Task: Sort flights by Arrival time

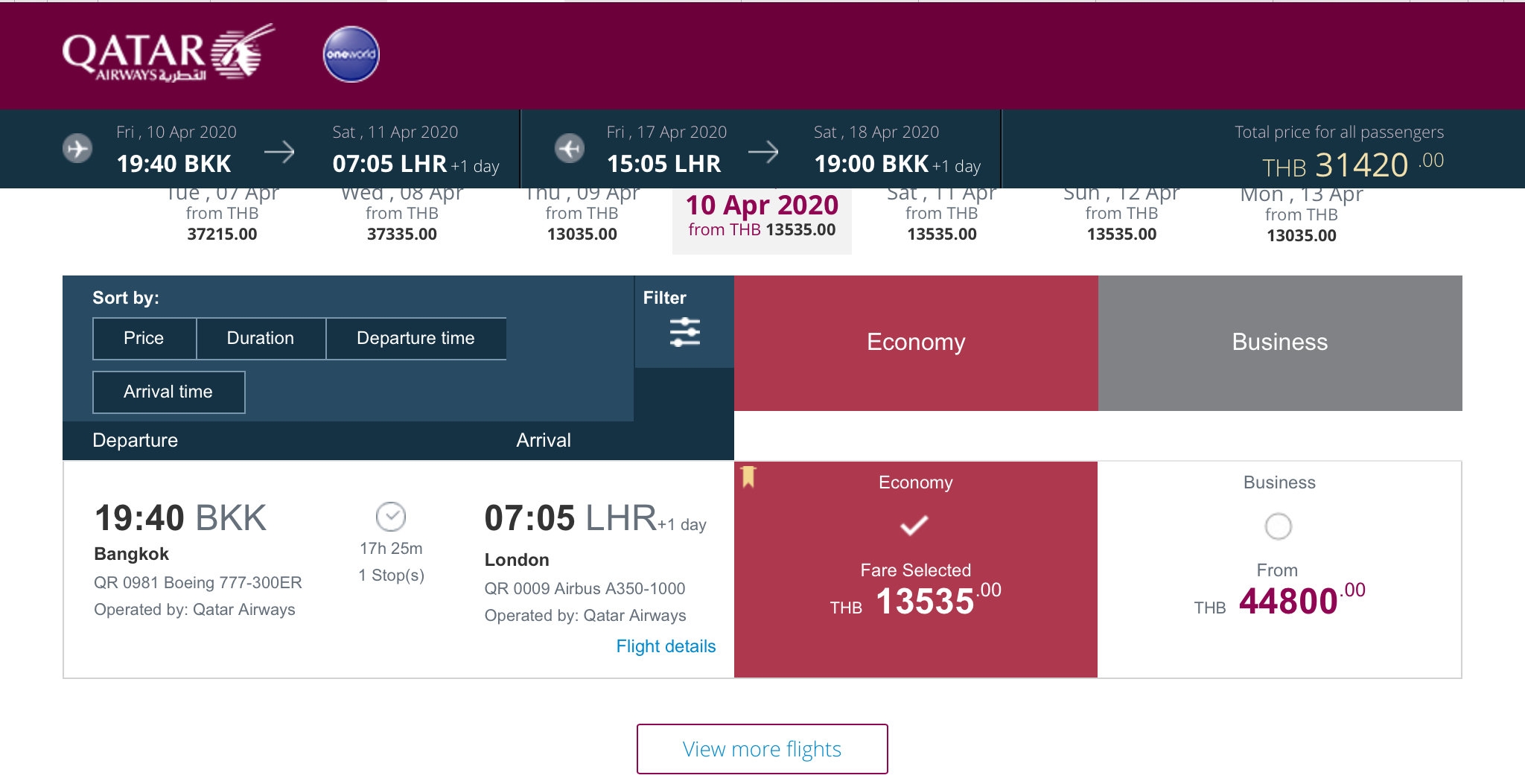Action: click(168, 392)
